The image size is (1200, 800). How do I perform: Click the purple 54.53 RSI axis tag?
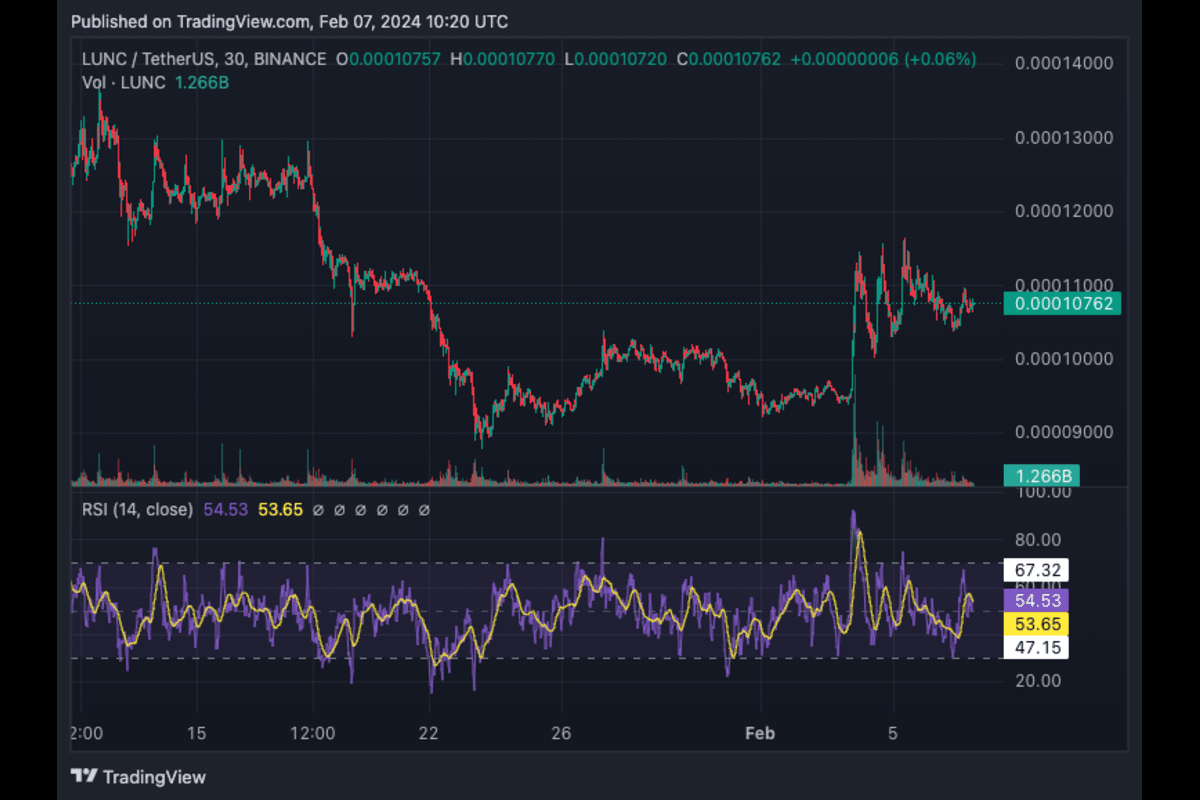tap(1036, 600)
